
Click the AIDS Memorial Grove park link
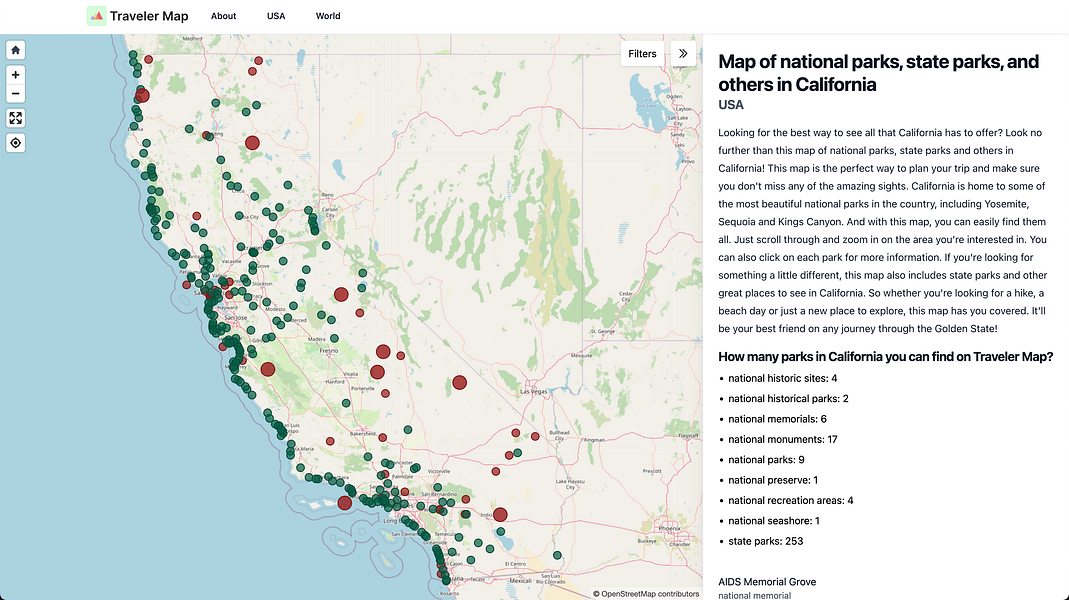pyautogui.click(x=767, y=581)
